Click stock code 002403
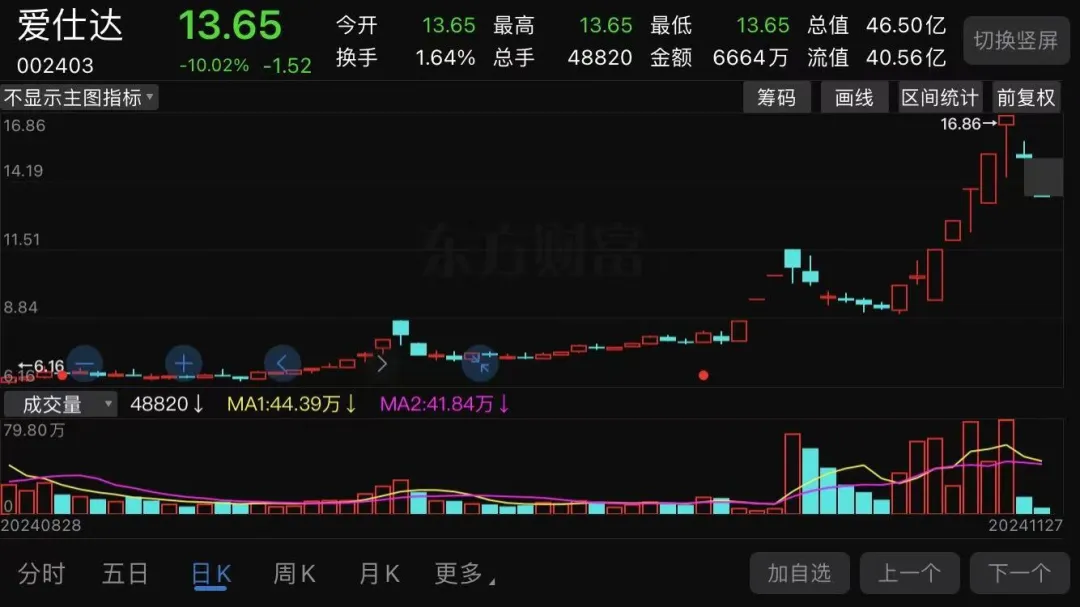The width and height of the screenshot is (1080, 607). point(55,65)
